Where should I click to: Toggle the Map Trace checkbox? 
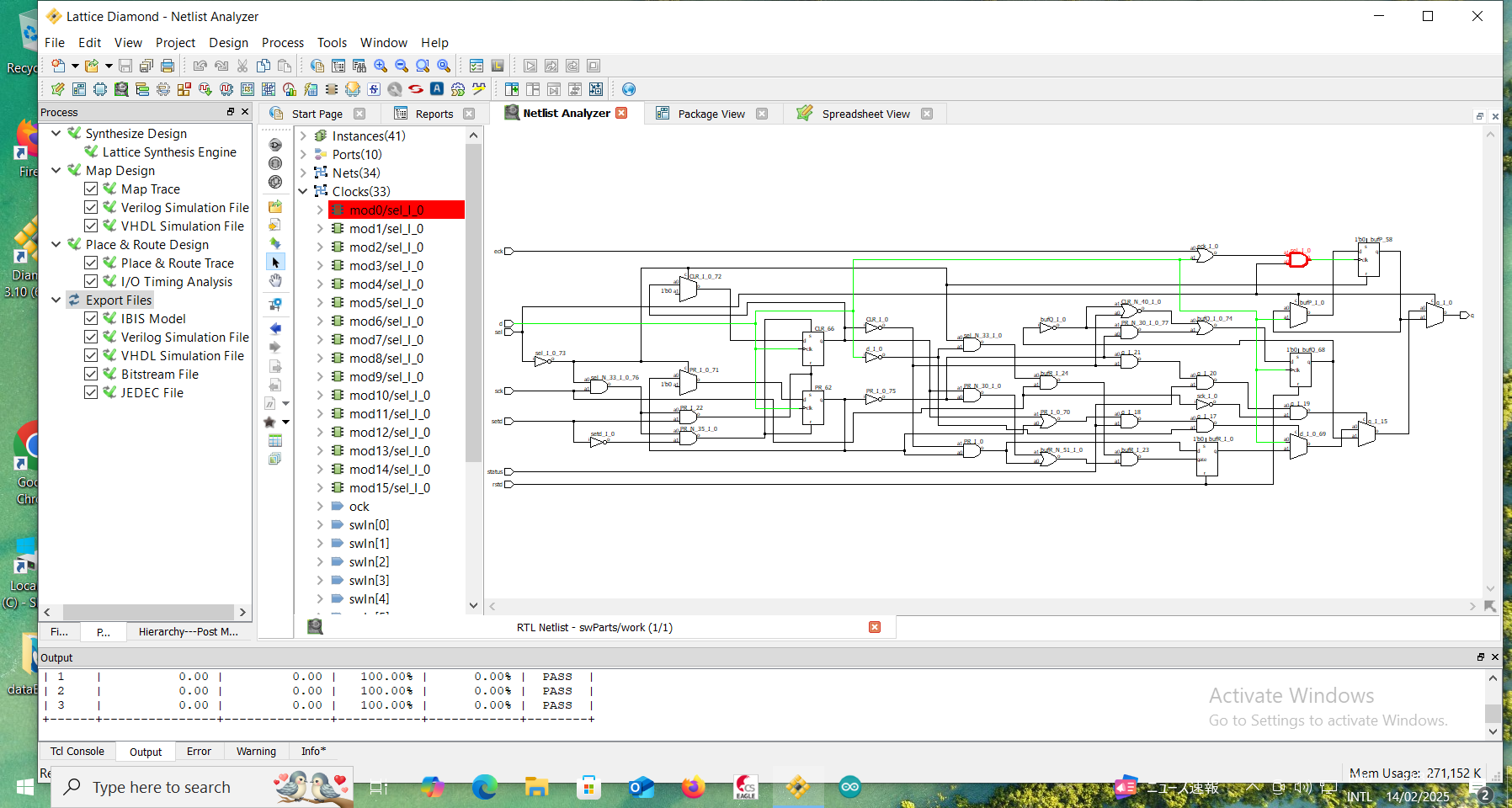coord(91,189)
